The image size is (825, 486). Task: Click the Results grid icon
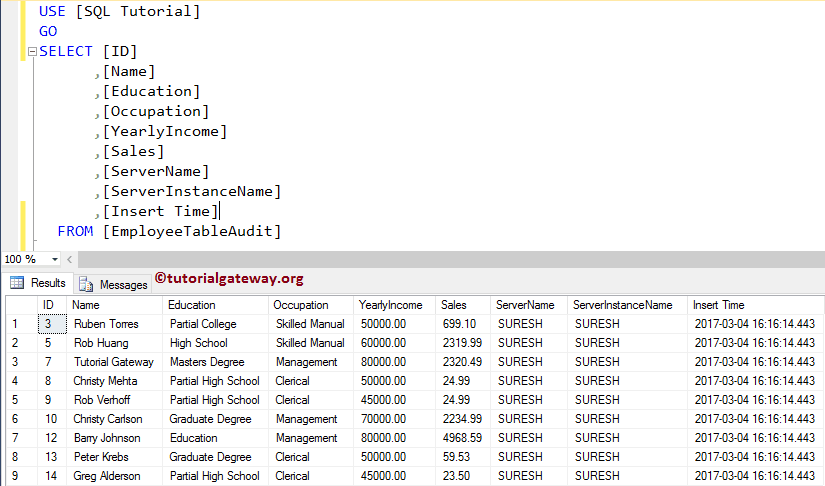(17, 283)
